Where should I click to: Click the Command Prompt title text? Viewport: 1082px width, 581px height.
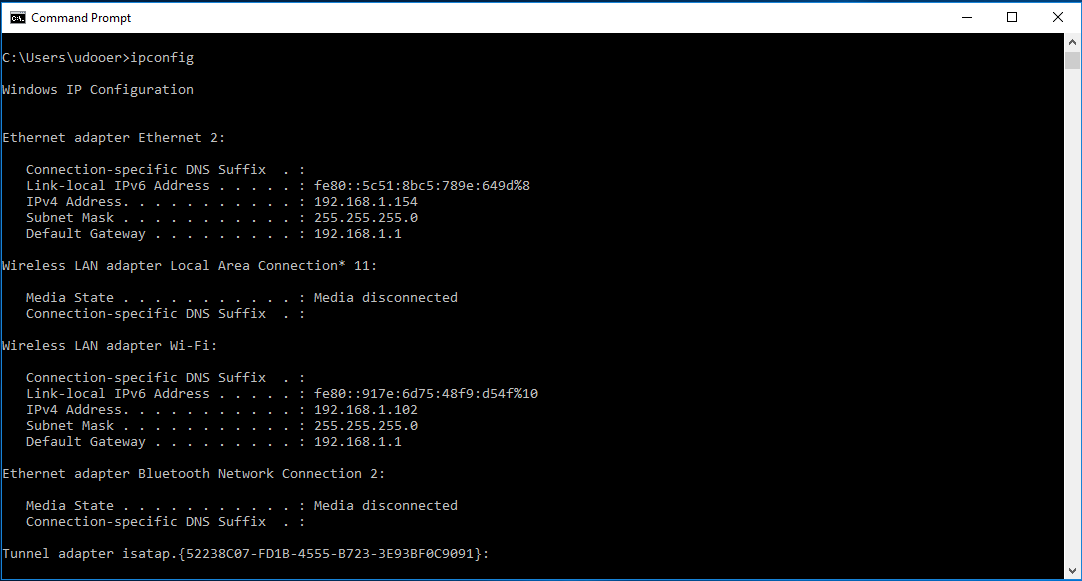(81, 18)
